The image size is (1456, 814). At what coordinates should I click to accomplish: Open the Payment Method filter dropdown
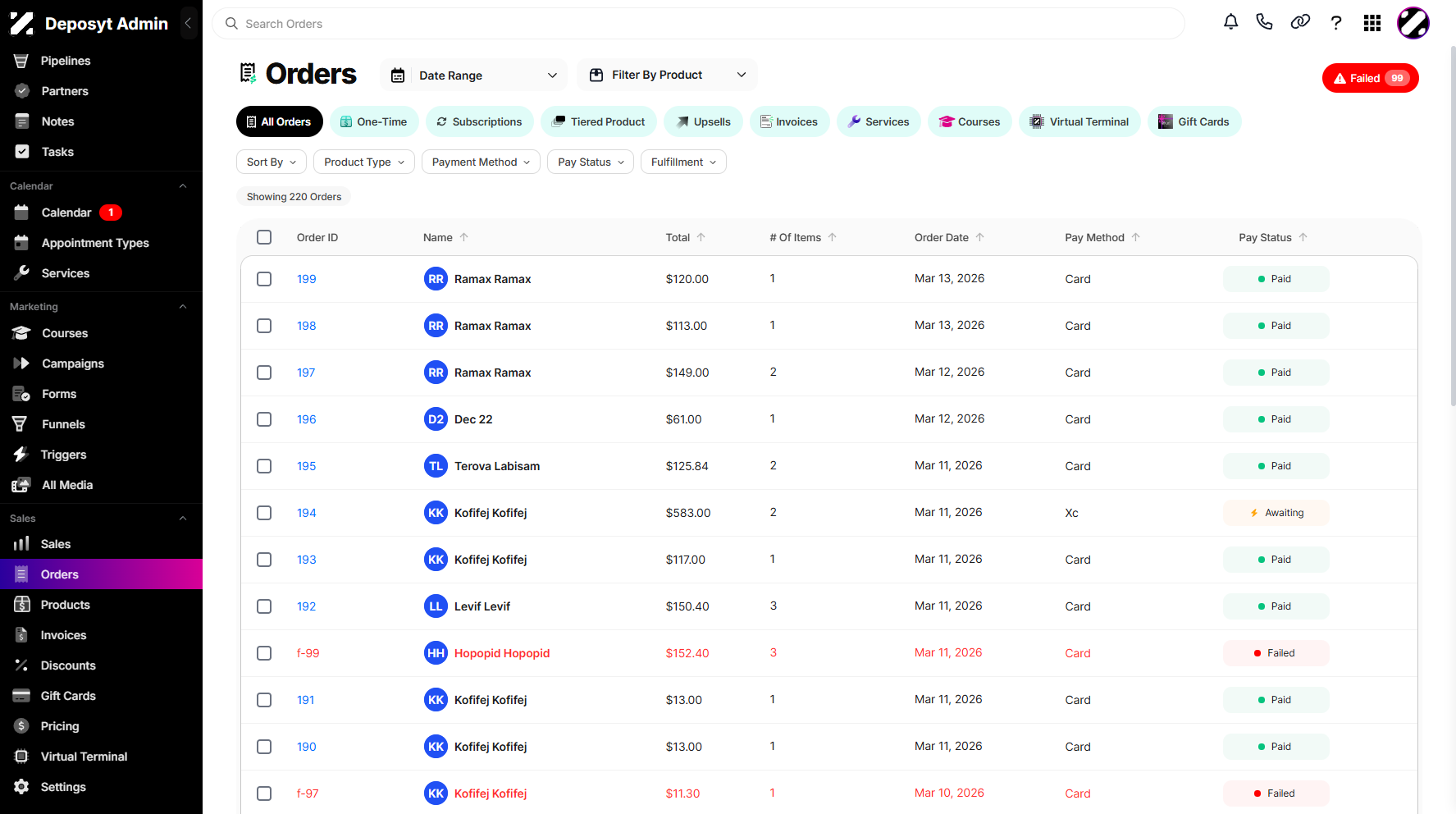[x=481, y=162]
